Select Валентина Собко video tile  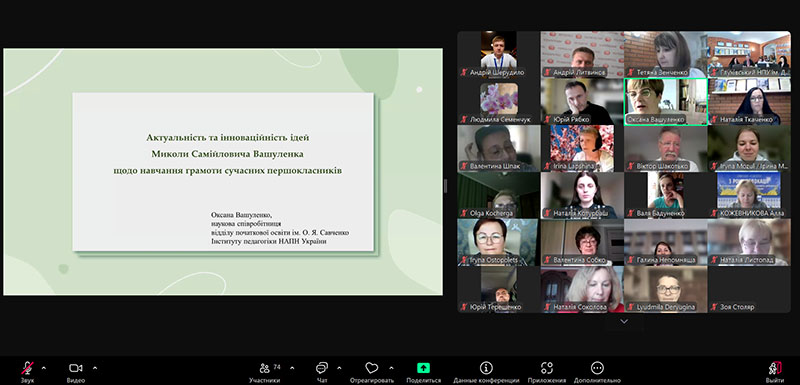[582, 242]
